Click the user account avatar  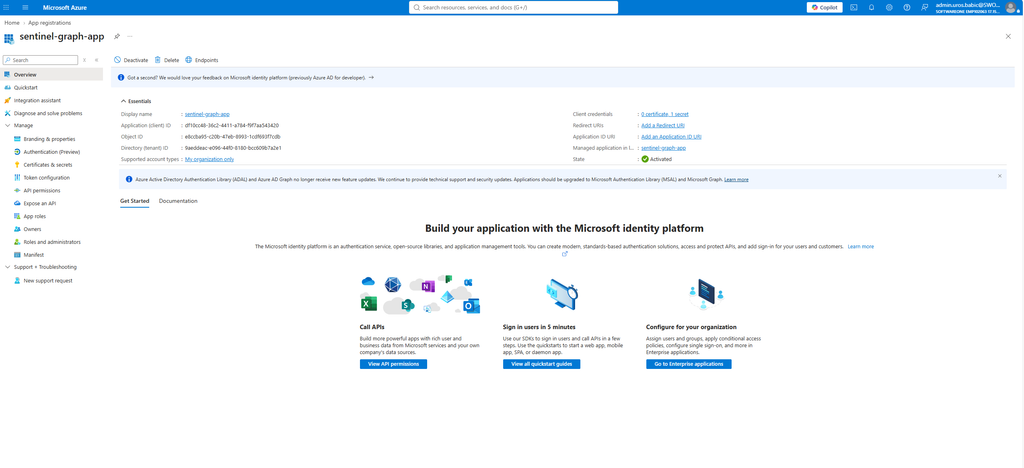point(1010,7)
